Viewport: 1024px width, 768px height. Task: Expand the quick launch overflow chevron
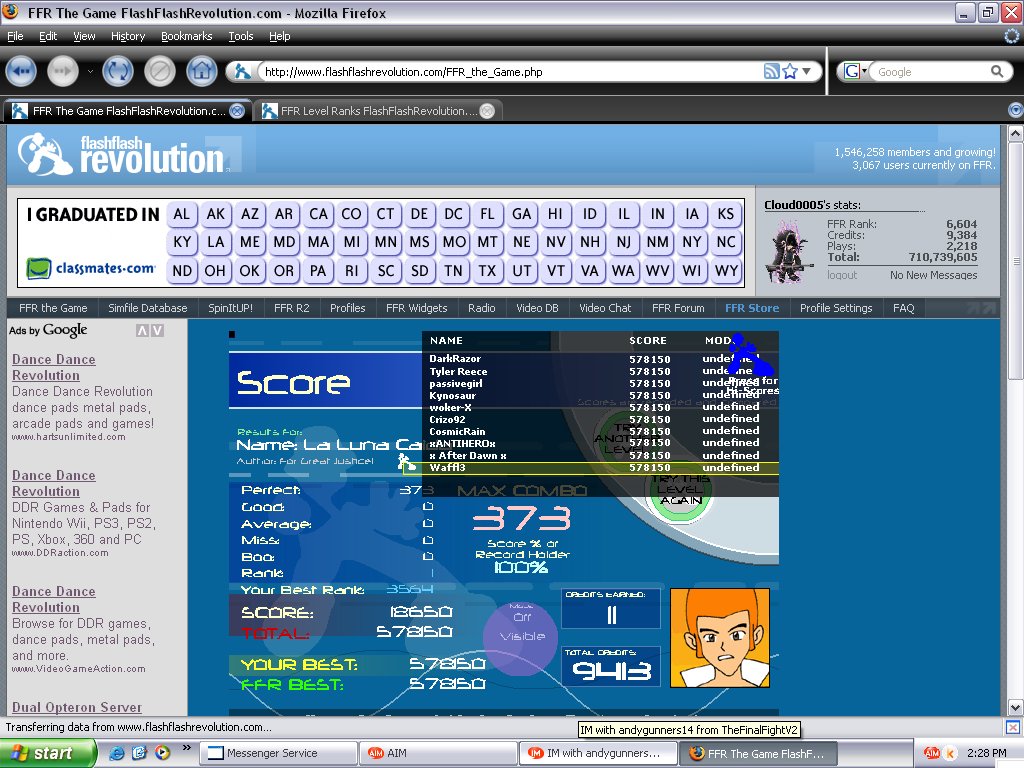[x=186, y=747]
